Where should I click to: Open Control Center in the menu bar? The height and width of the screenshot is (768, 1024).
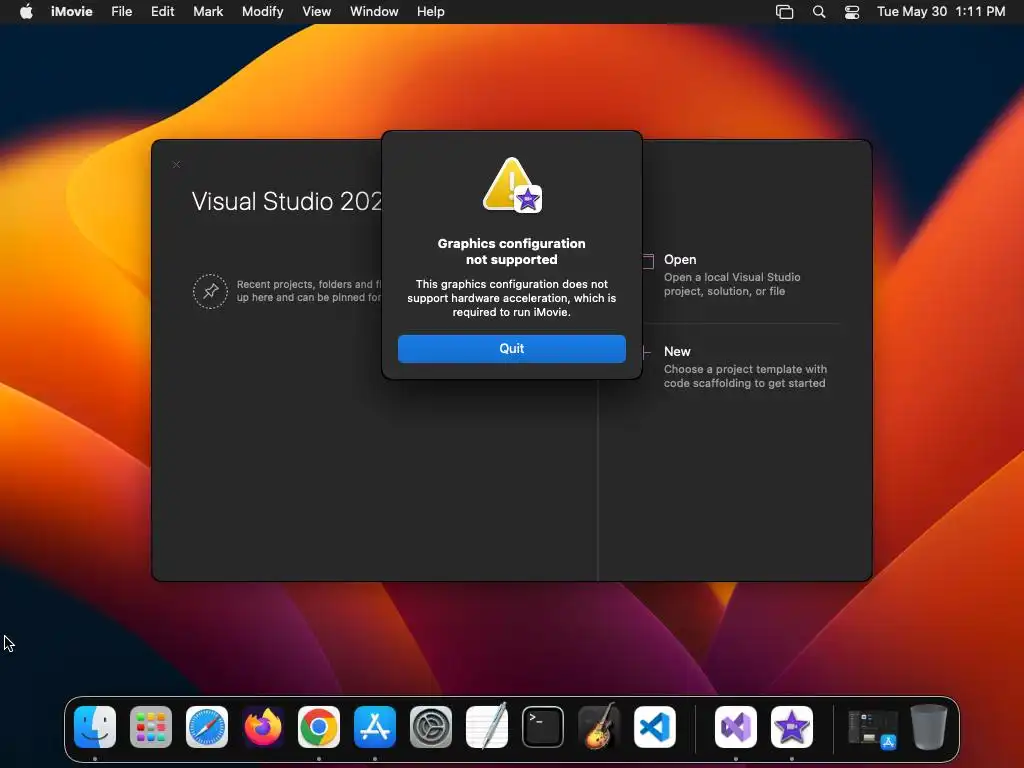click(852, 12)
